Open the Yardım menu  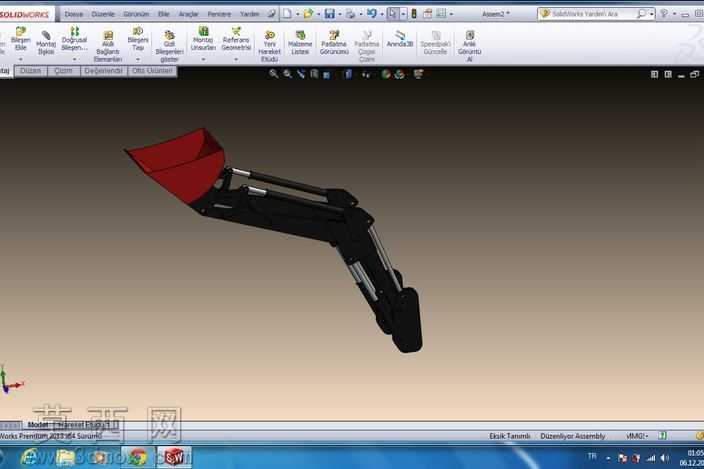click(250, 14)
